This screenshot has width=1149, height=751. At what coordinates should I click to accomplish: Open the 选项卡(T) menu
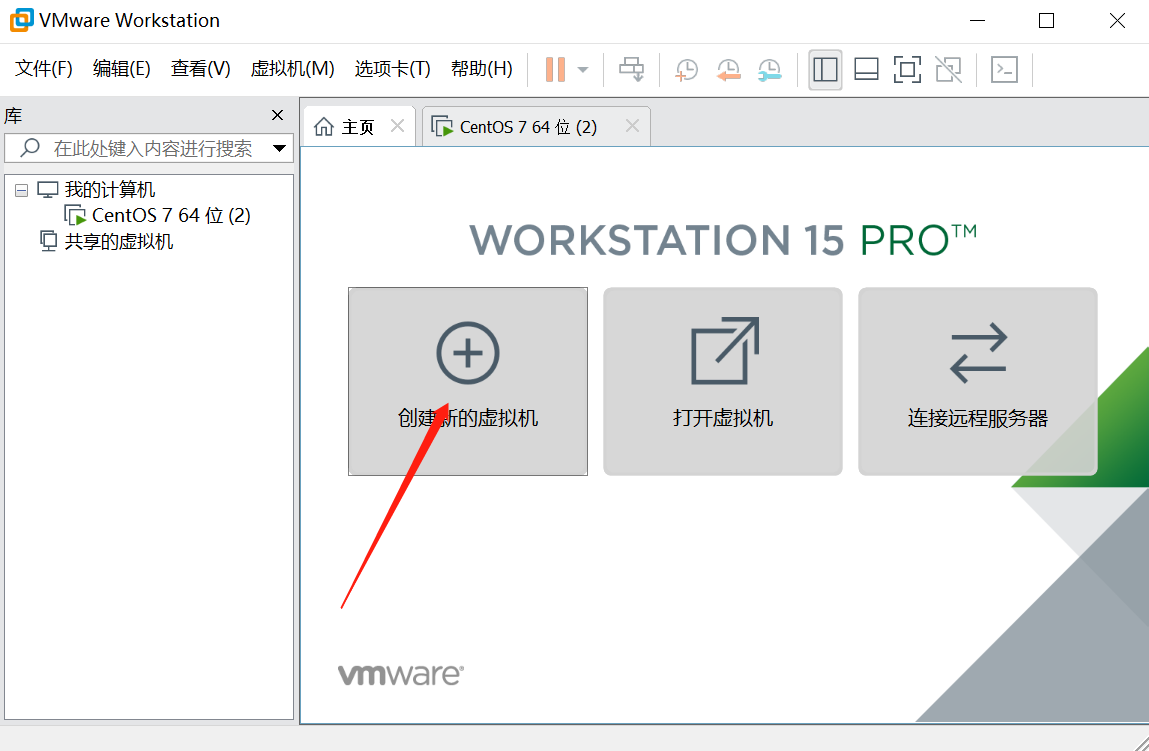pos(392,69)
